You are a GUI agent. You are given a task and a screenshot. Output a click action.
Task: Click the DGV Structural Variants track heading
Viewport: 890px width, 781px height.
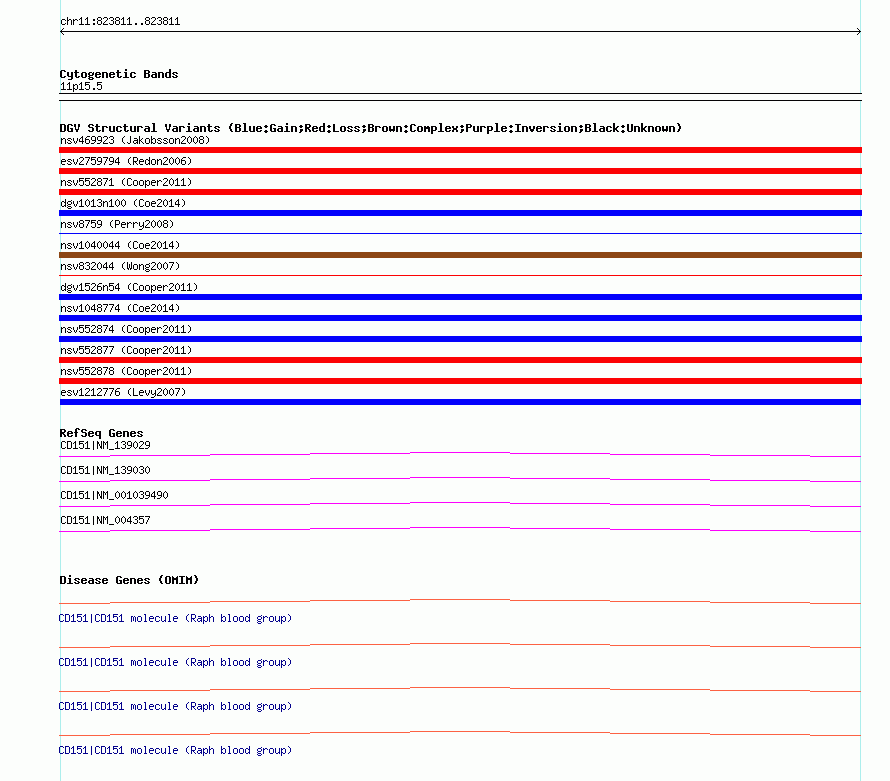[371, 128]
